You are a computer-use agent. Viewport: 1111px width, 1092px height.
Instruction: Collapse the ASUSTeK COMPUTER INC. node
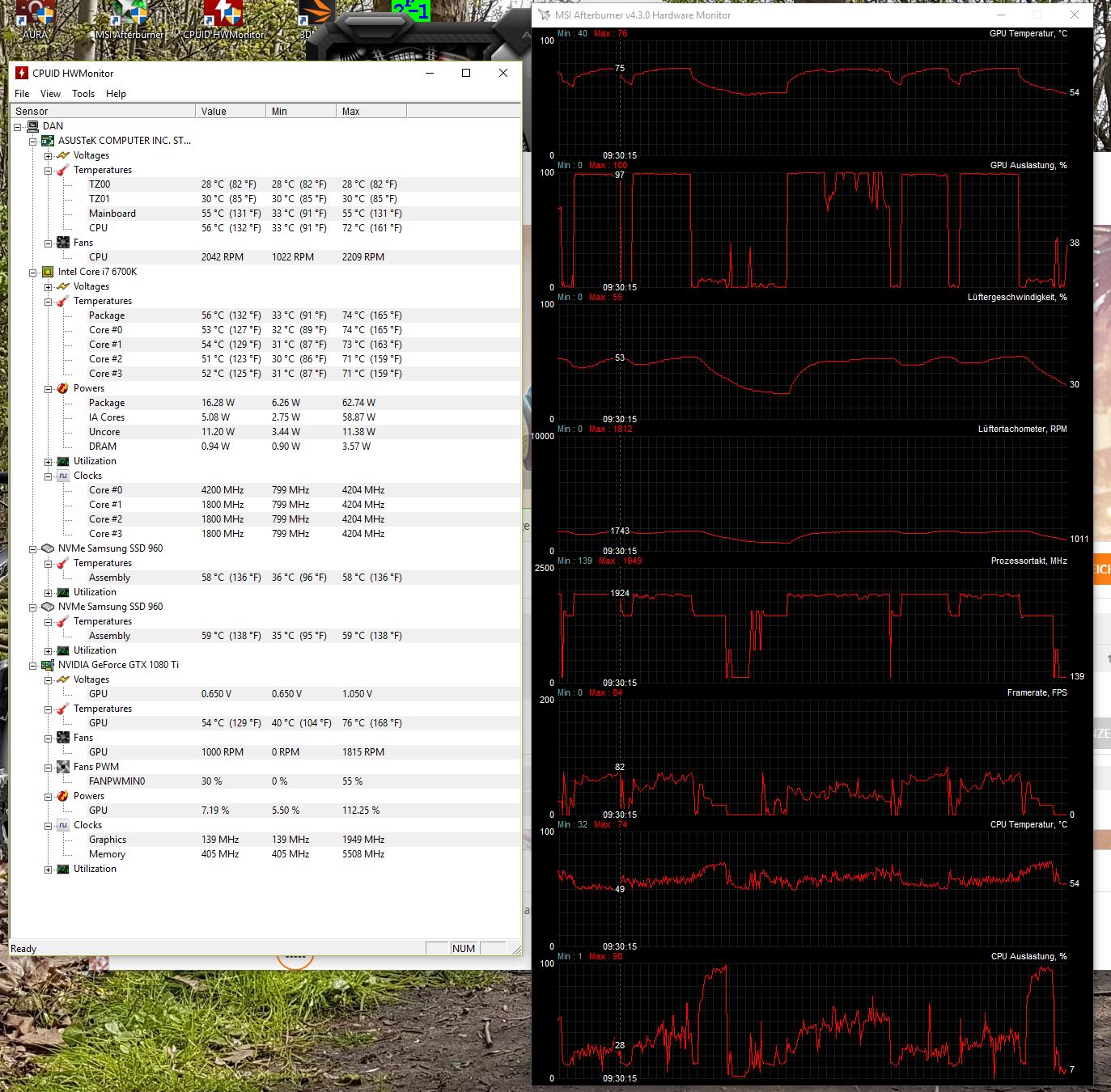click(x=33, y=142)
